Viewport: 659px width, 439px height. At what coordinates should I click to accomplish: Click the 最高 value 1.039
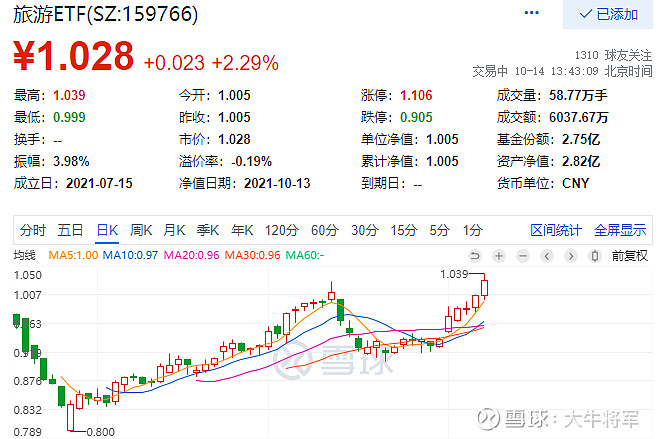(x=69, y=95)
